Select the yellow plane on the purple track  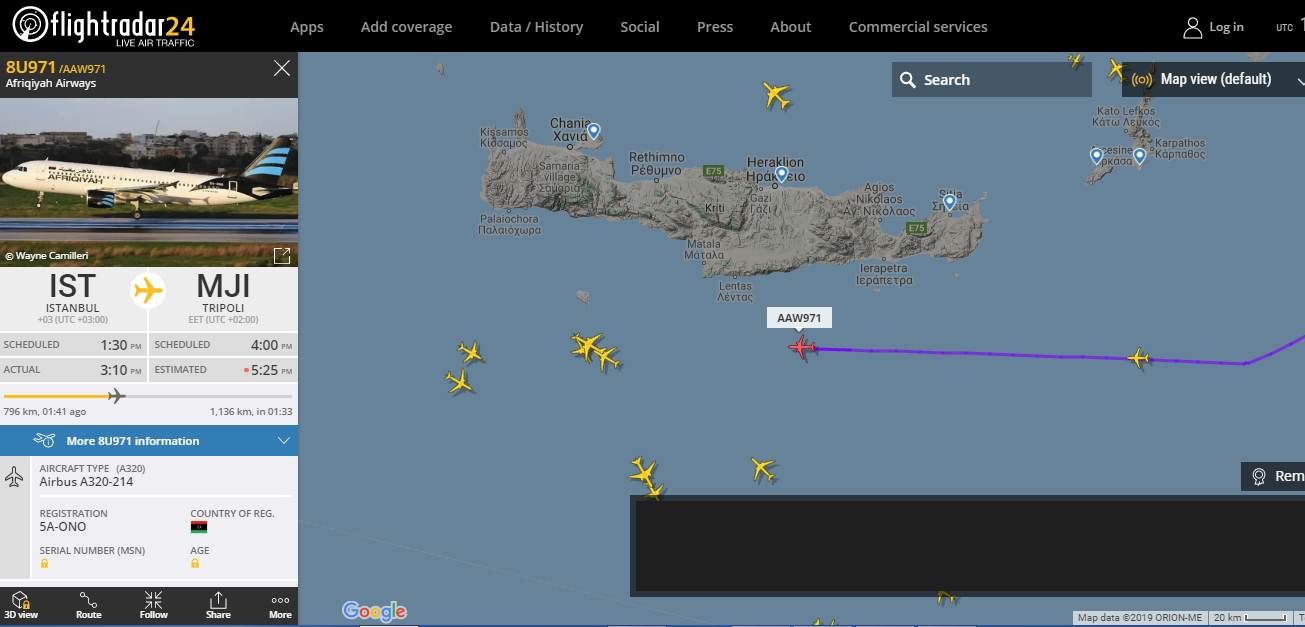pos(1138,357)
